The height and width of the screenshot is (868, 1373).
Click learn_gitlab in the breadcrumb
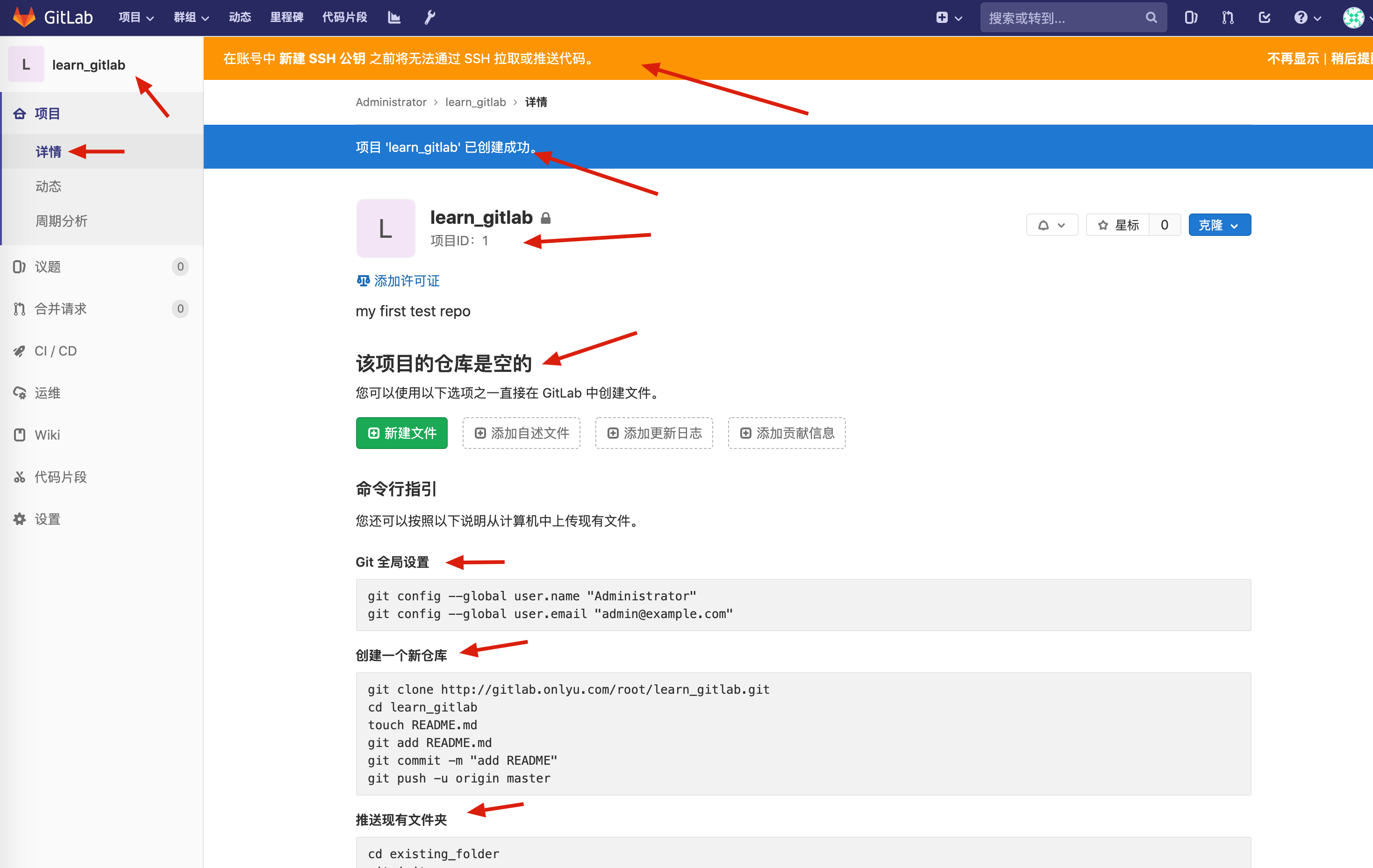475,102
